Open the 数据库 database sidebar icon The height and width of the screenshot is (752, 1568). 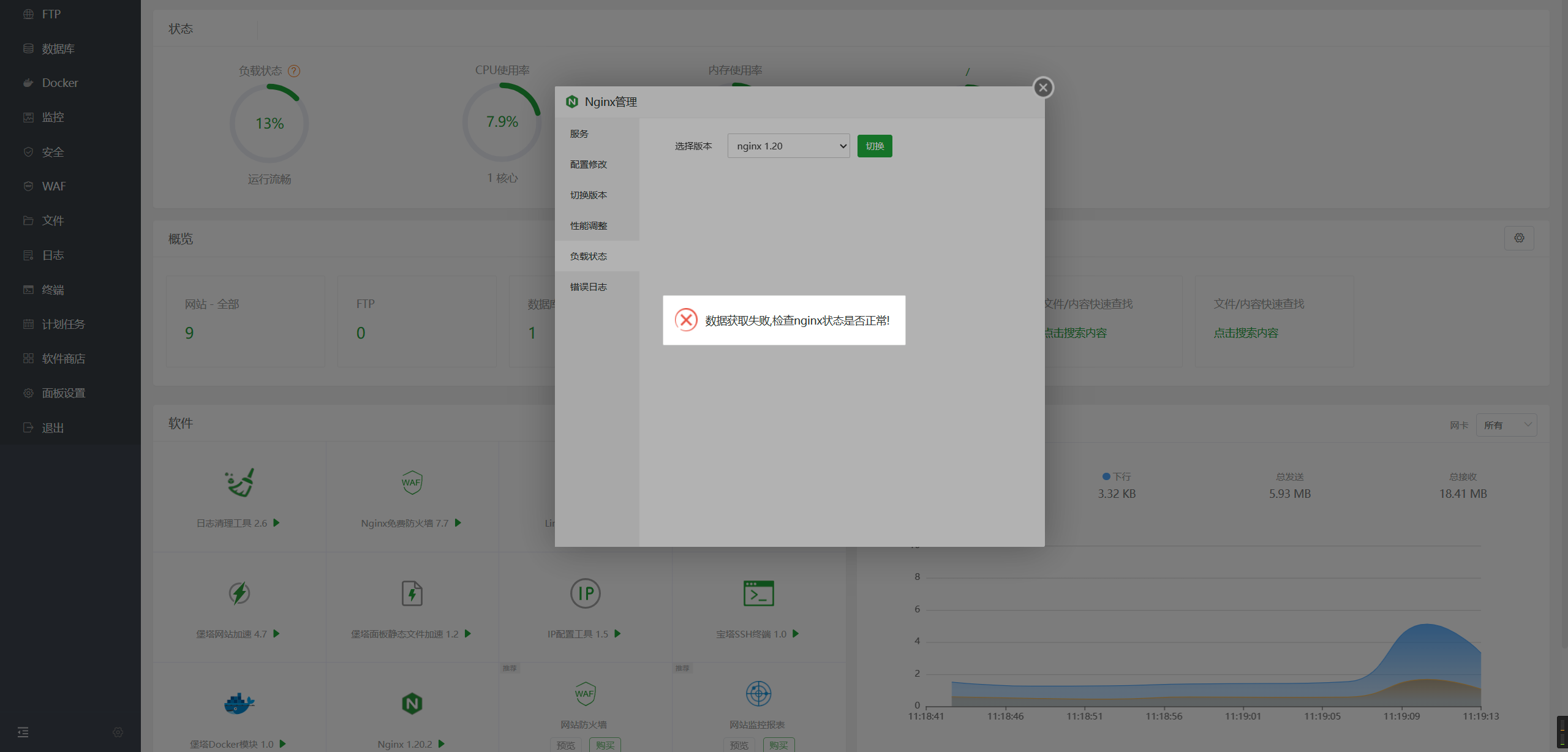[x=28, y=48]
